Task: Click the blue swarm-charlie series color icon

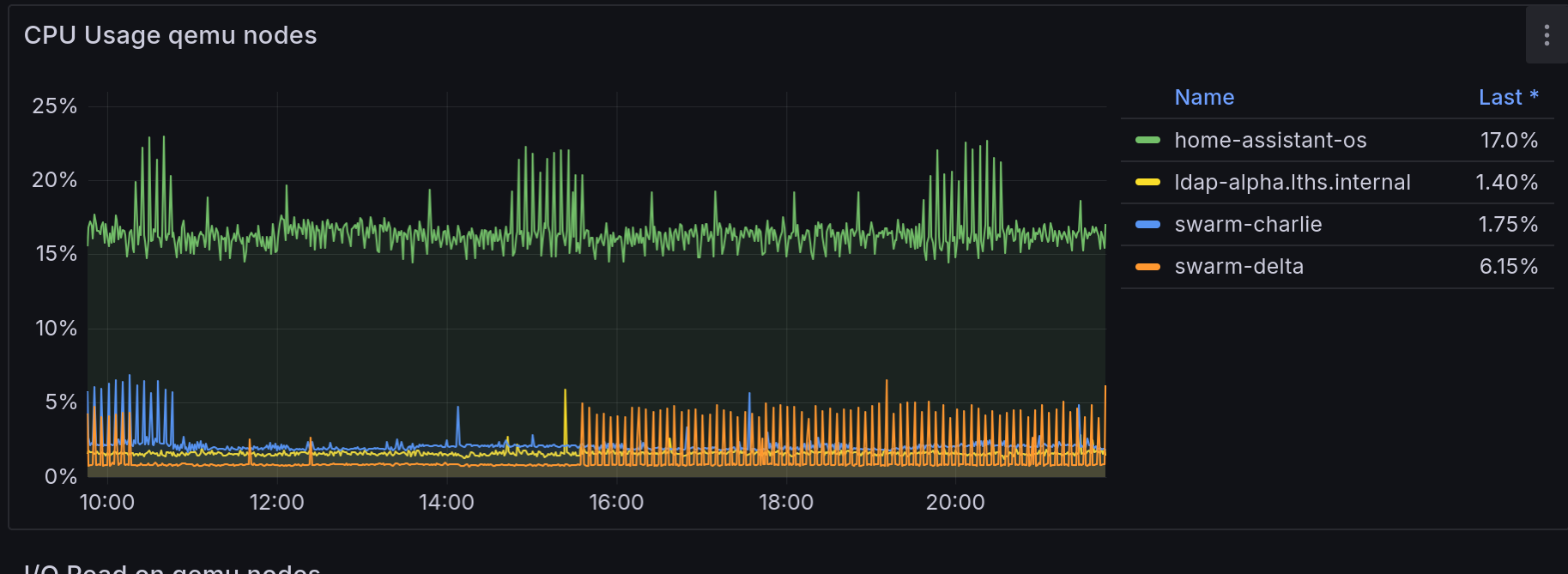Action: [x=1147, y=224]
